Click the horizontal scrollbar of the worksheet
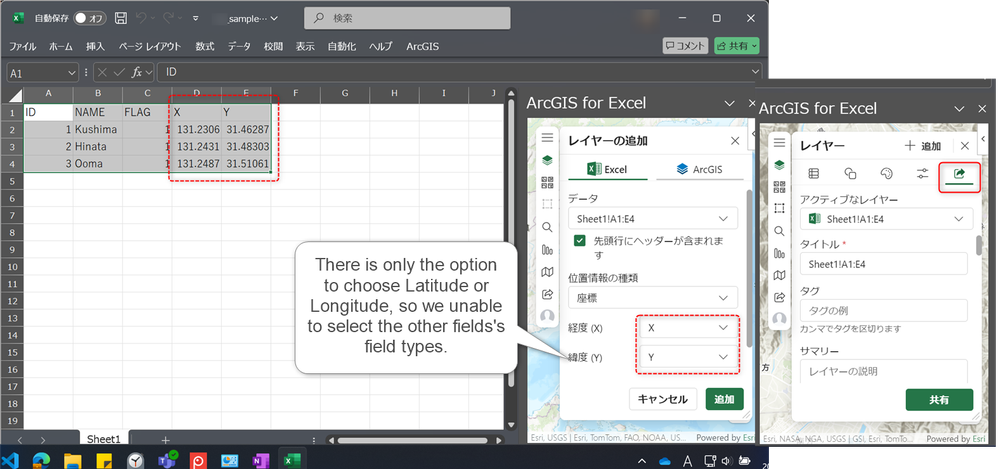This screenshot has height=469, width=999. click(413, 440)
